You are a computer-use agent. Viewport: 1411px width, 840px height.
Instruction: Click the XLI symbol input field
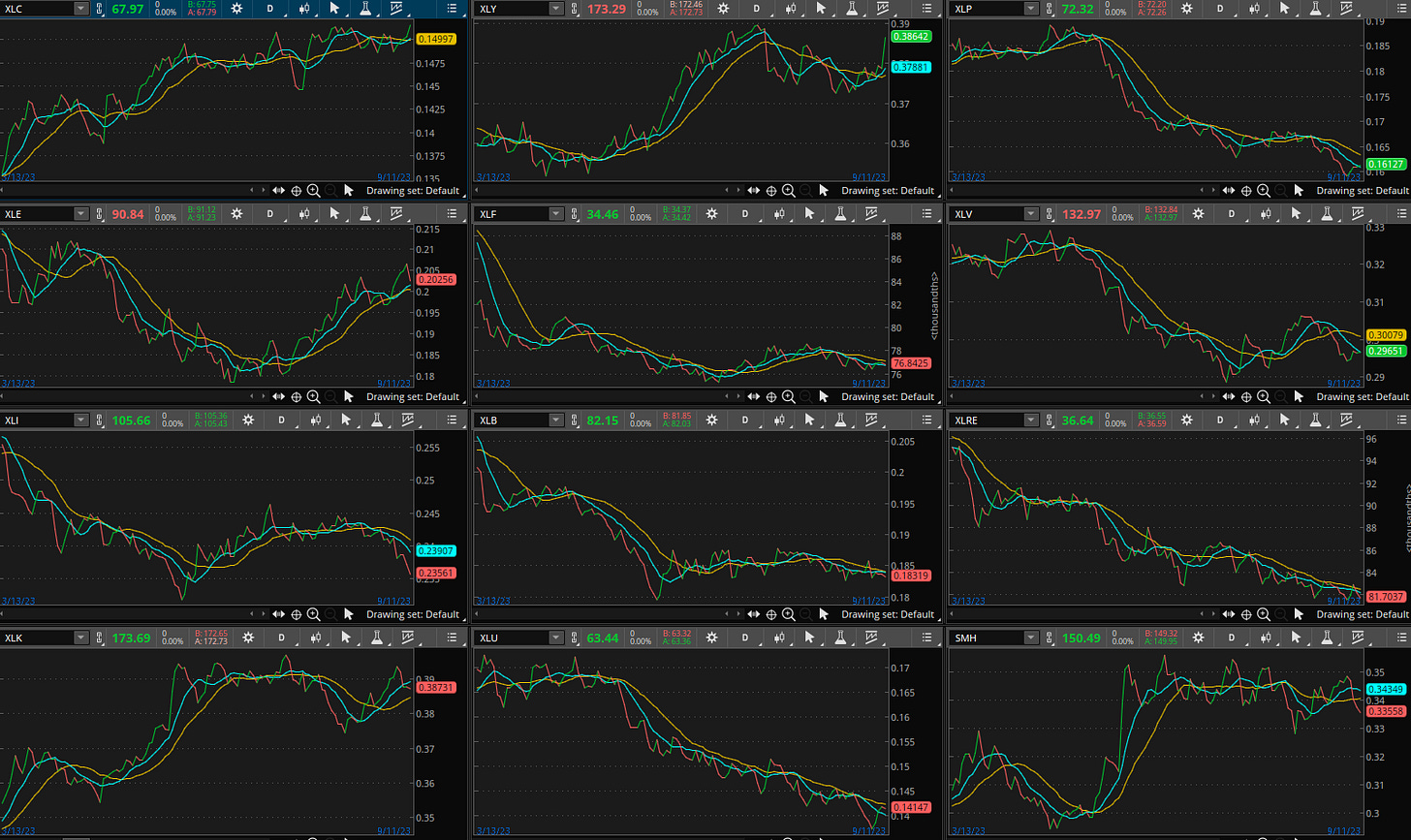pyautogui.click(x=37, y=420)
